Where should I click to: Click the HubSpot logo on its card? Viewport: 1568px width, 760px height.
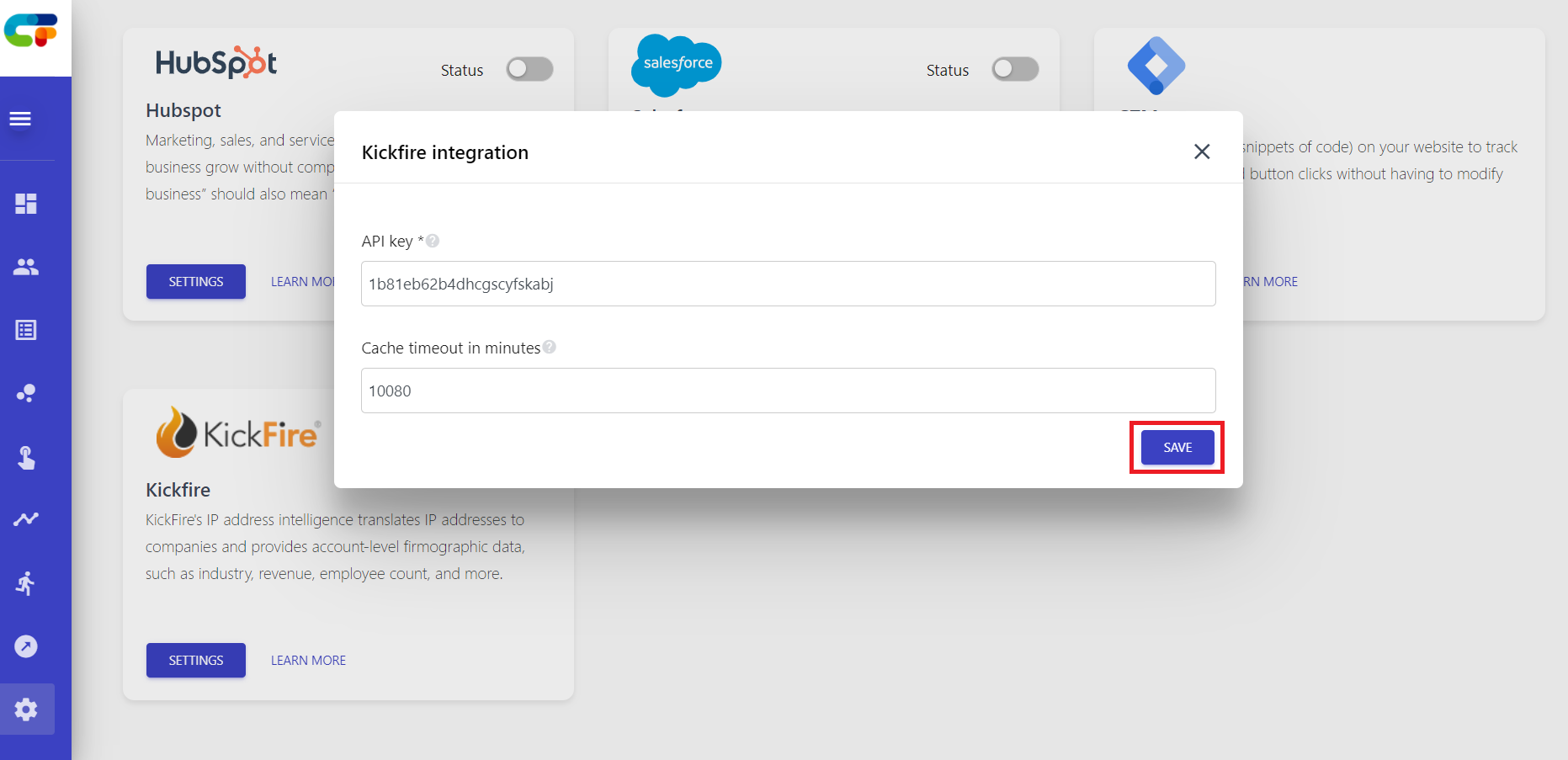point(216,62)
